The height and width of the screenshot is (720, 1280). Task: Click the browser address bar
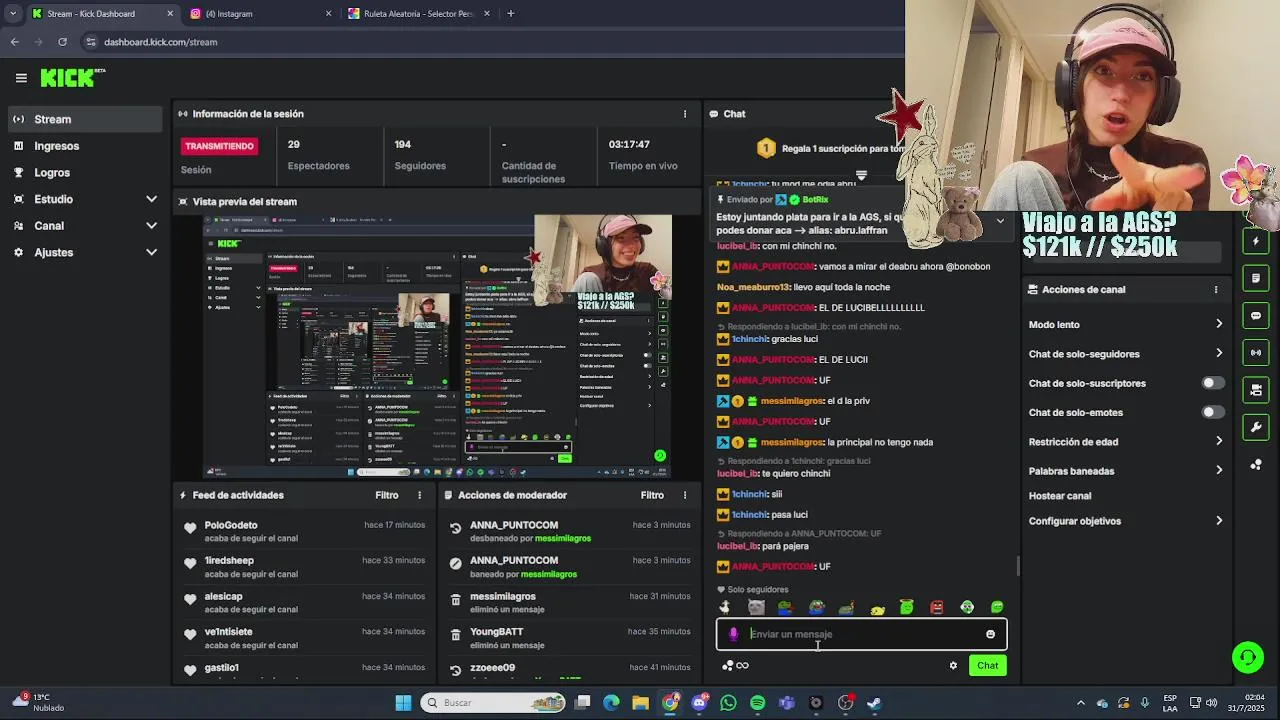tap(490, 42)
